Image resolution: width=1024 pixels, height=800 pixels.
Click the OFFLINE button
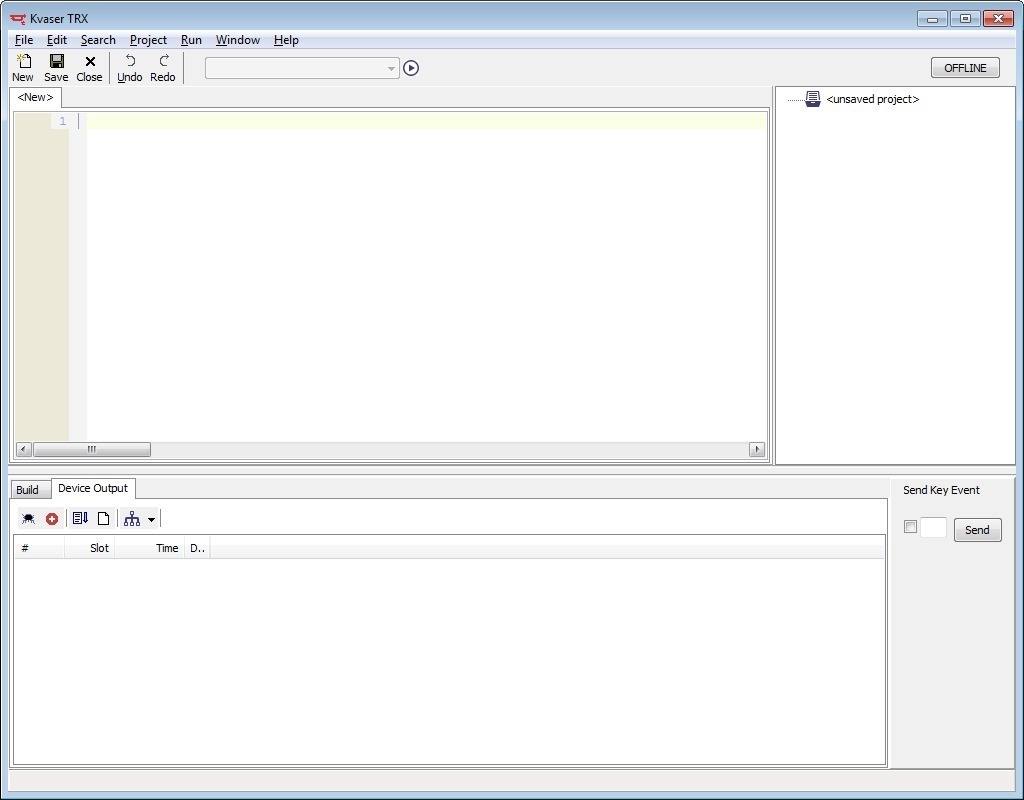[964, 68]
